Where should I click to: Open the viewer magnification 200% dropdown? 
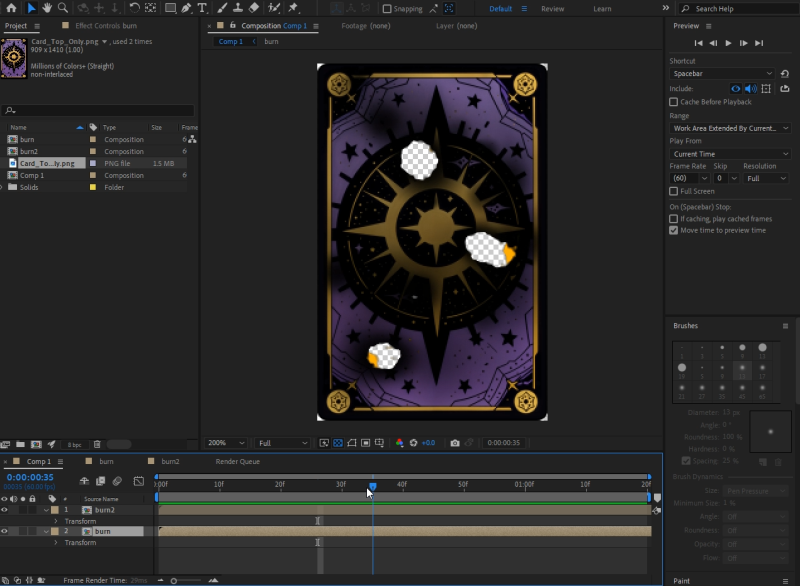pos(226,443)
